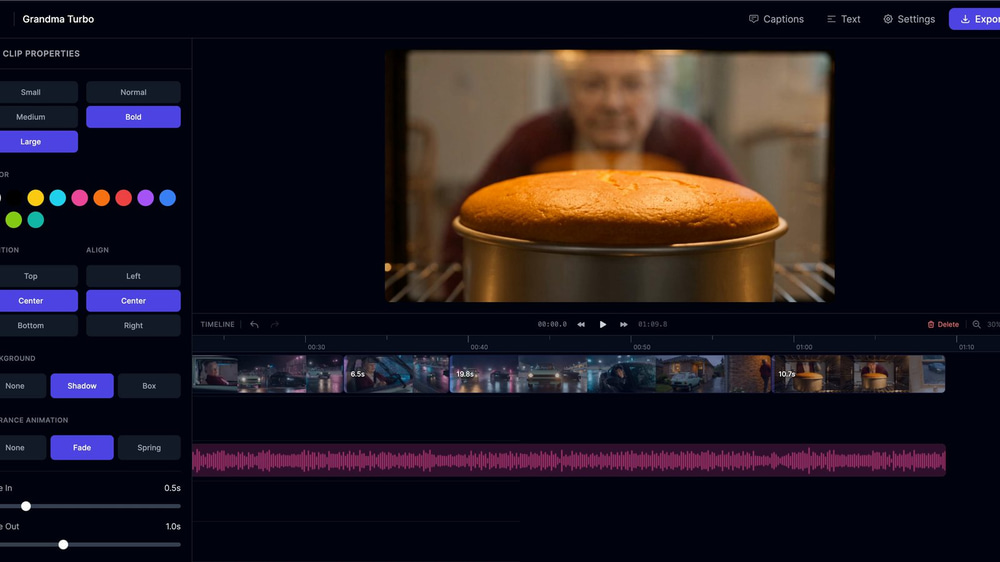Viewport: 1000px width, 562px height.
Task: Click the 0.5s fade in value
Action: (x=172, y=488)
